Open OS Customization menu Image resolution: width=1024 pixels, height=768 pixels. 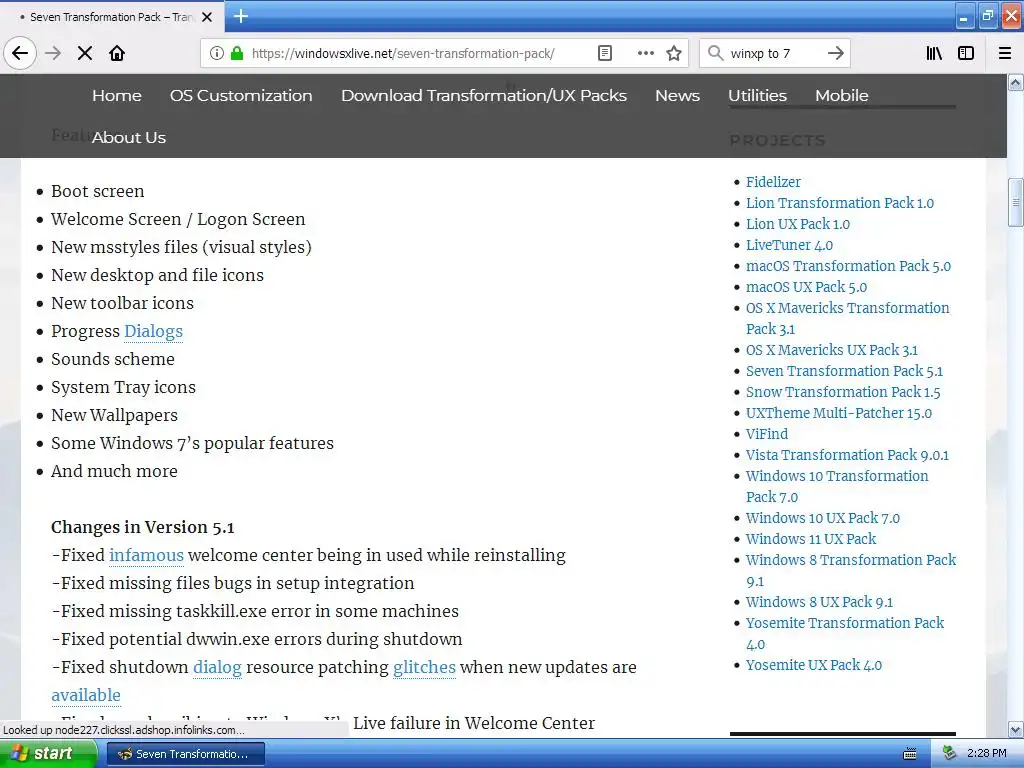(241, 95)
